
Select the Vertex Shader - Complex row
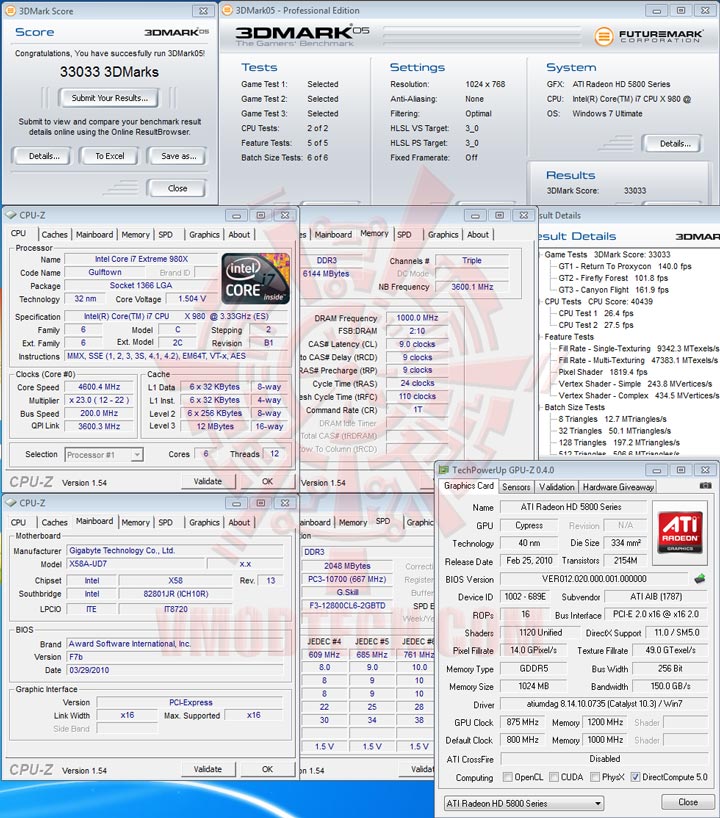[639, 395]
